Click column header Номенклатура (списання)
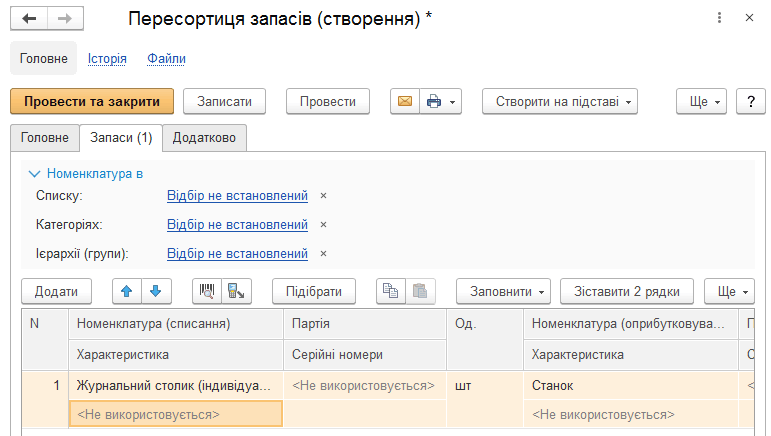This screenshot has width=771, height=436. tap(176, 324)
